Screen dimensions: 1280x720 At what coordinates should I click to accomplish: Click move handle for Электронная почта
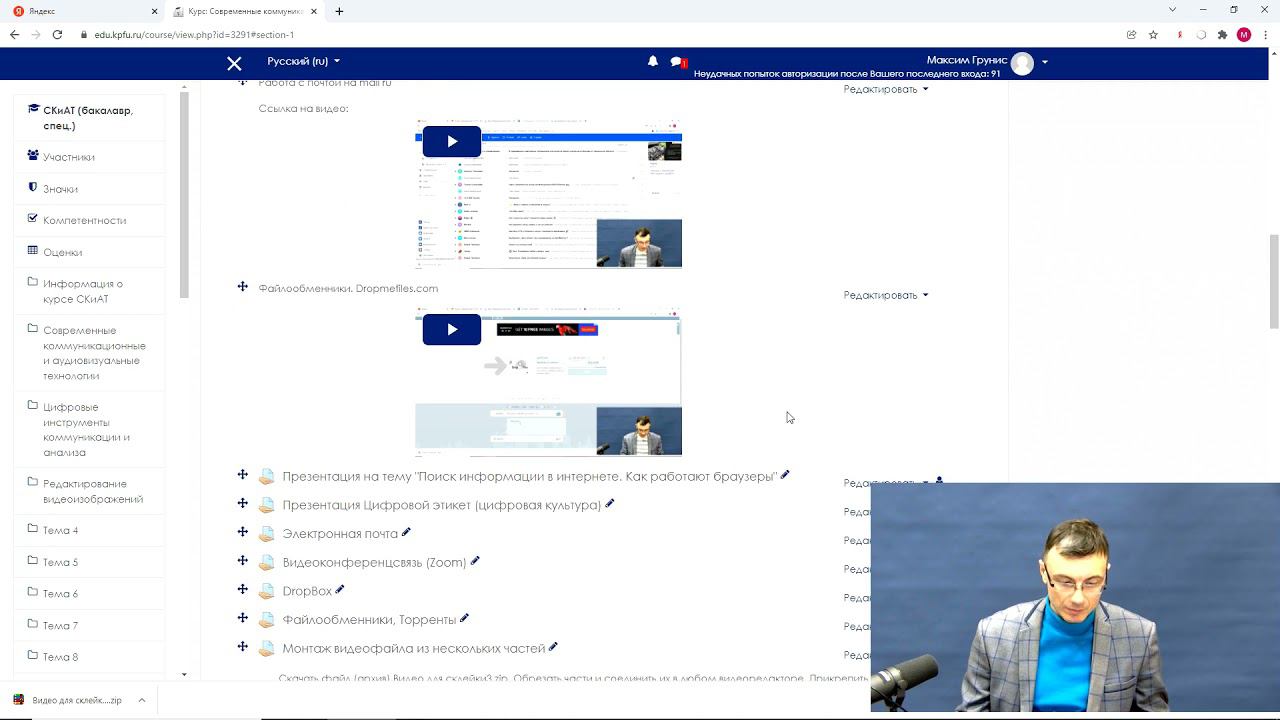pos(243,532)
